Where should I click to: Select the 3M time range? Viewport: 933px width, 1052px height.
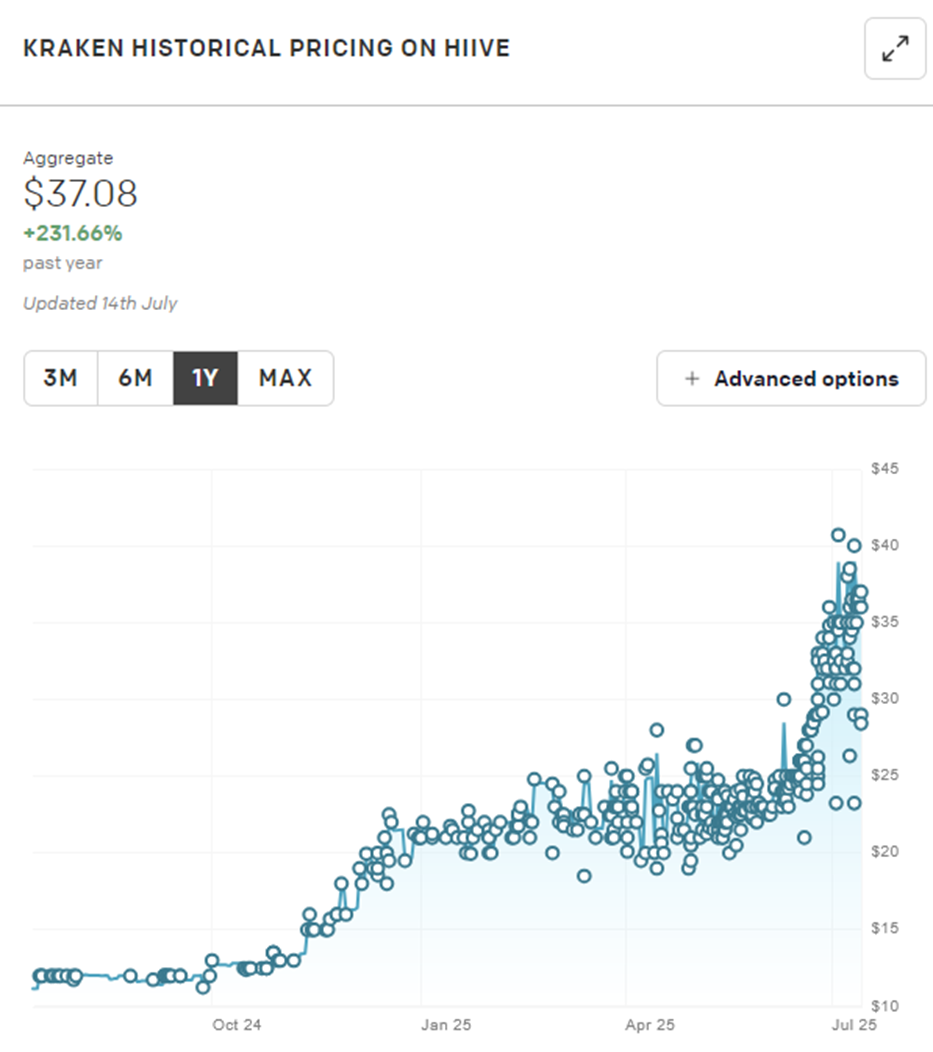pos(61,378)
